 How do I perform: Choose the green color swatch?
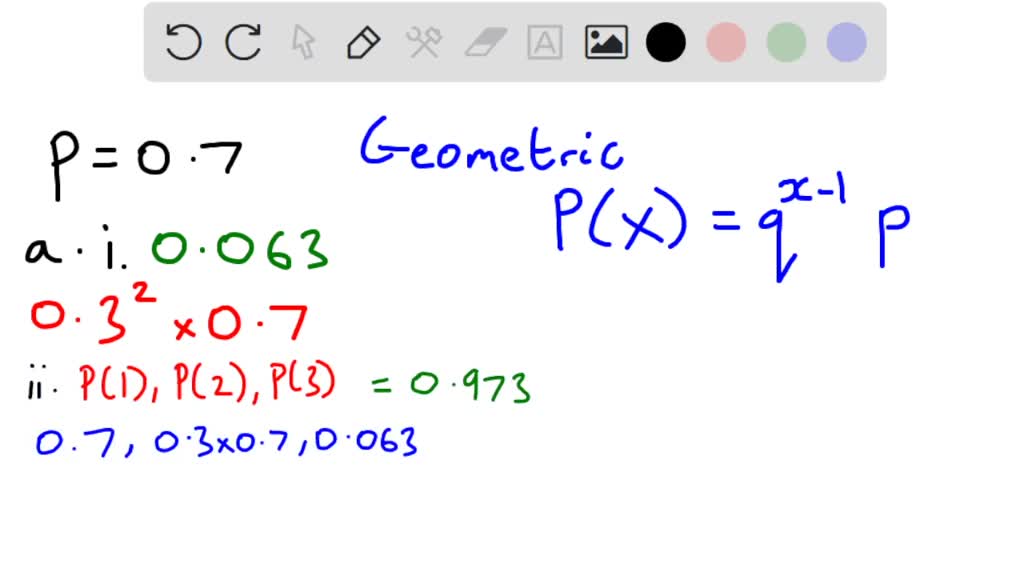coord(786,42)
